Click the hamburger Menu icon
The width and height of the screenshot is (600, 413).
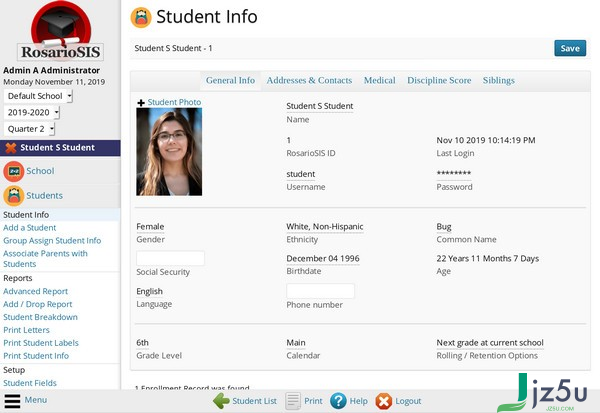12,401
